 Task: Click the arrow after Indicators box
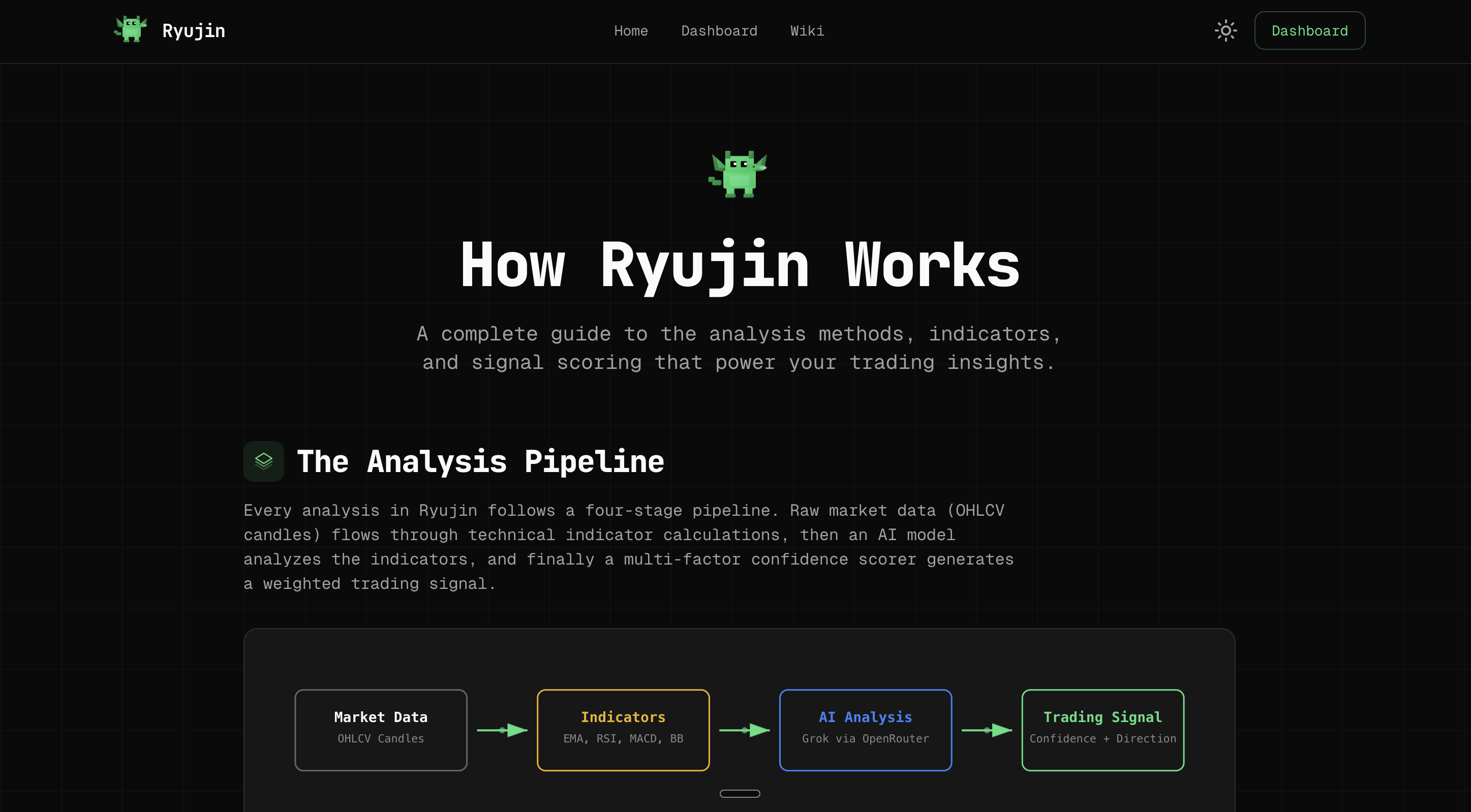point(744,730)
